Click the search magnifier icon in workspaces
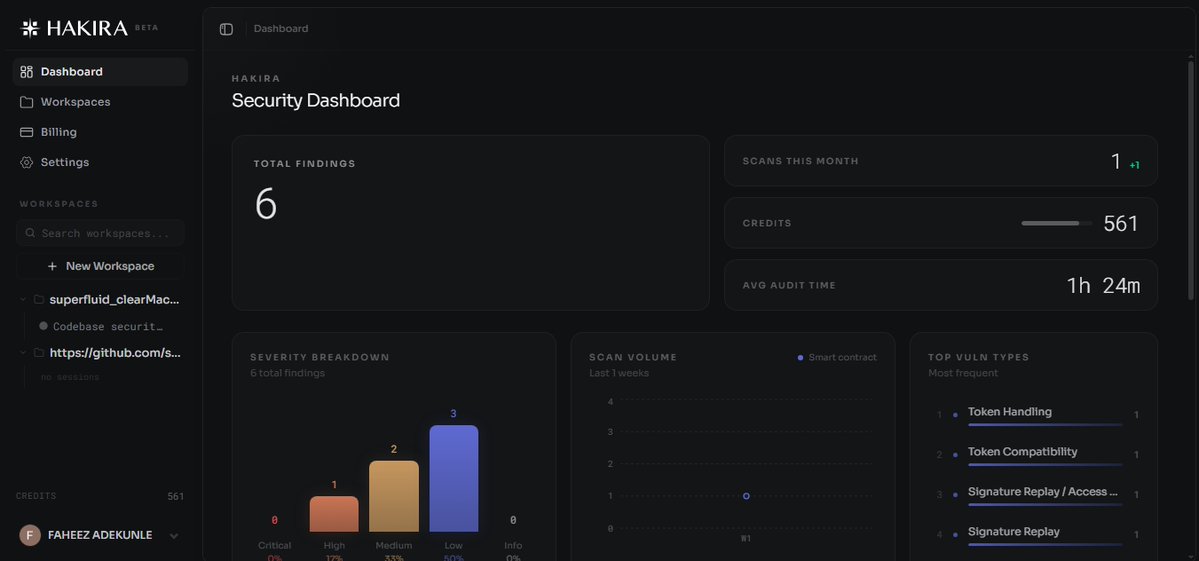Viewport: 1199px width, 561px height. click(x=30, y=233)
